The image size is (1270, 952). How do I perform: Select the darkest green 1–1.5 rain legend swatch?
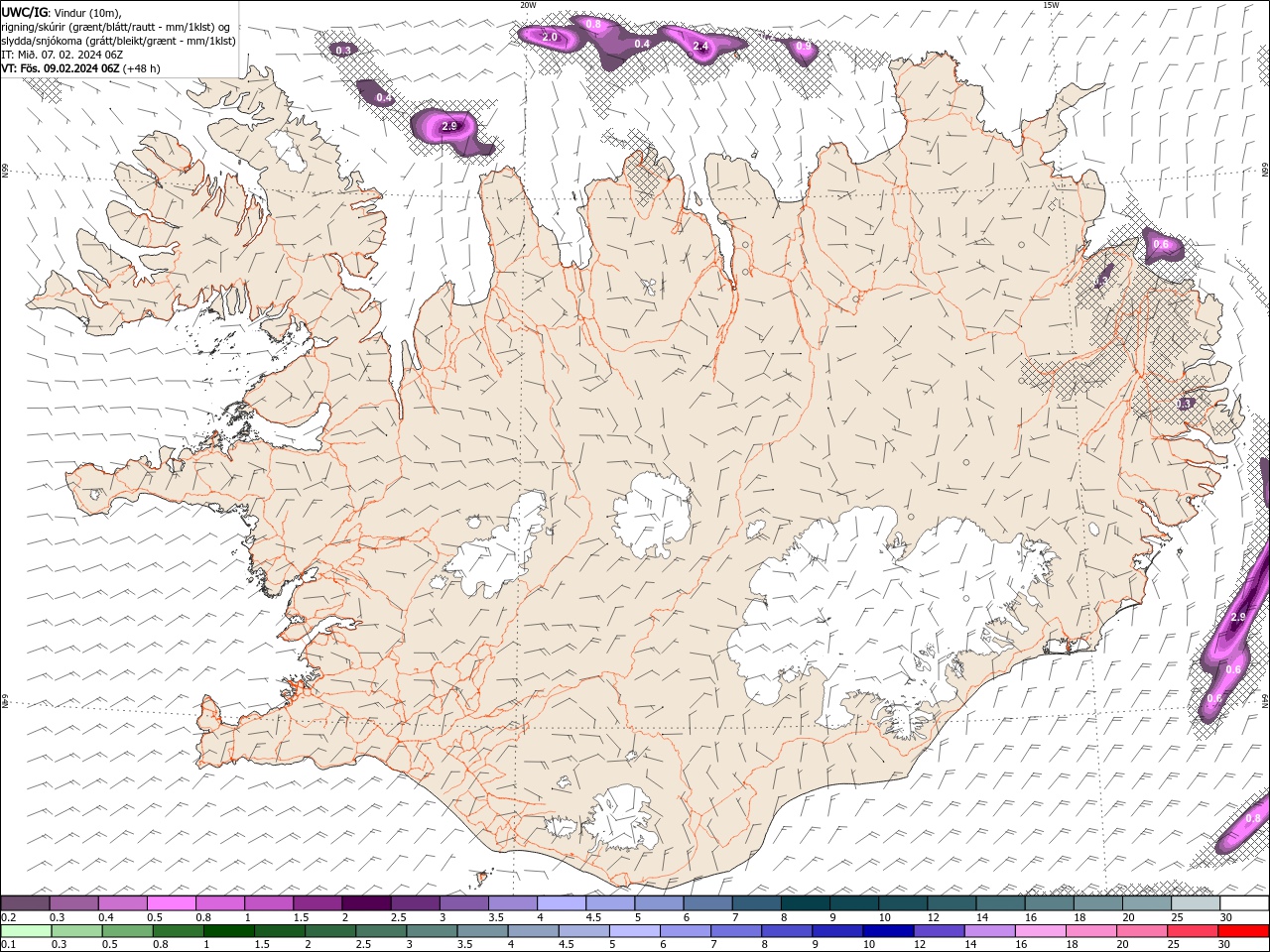228,931
